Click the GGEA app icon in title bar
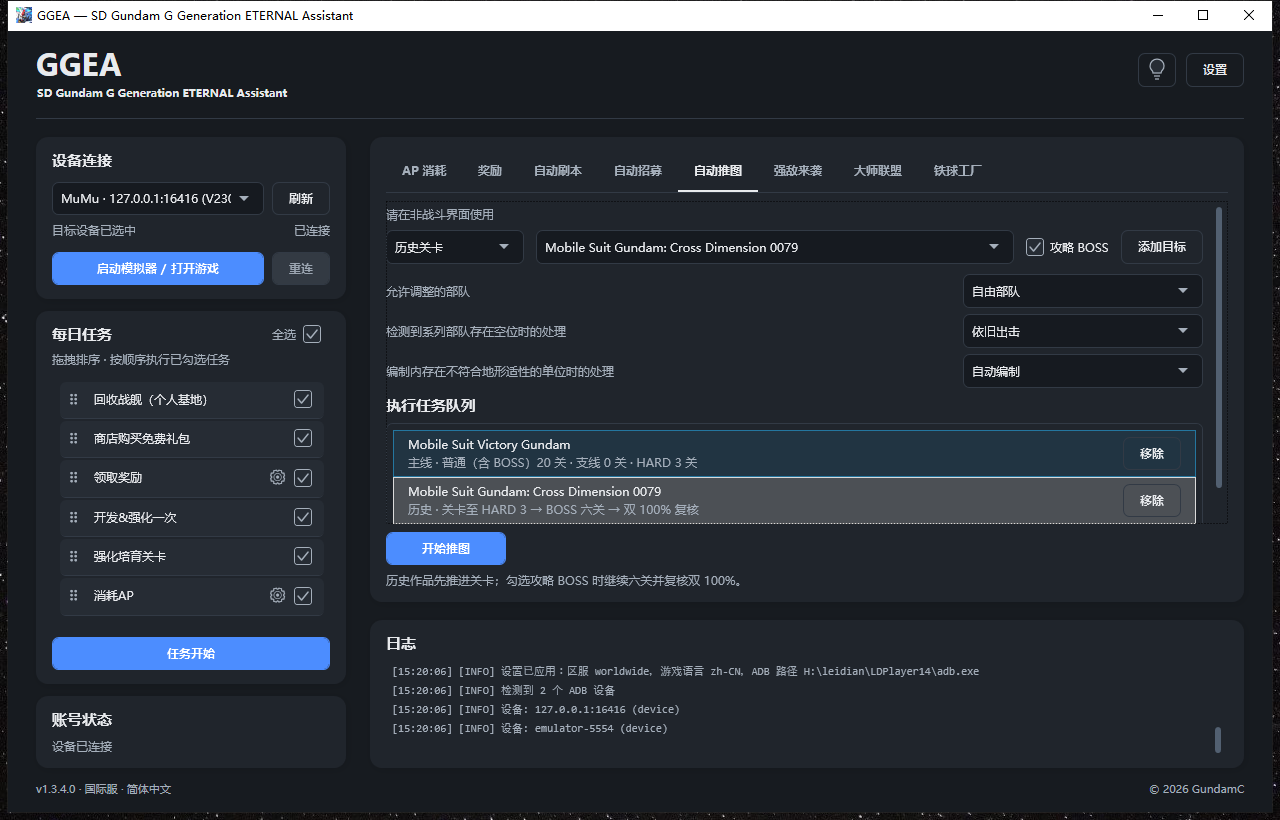This screenshot has height=820, width=1280. 24,15
